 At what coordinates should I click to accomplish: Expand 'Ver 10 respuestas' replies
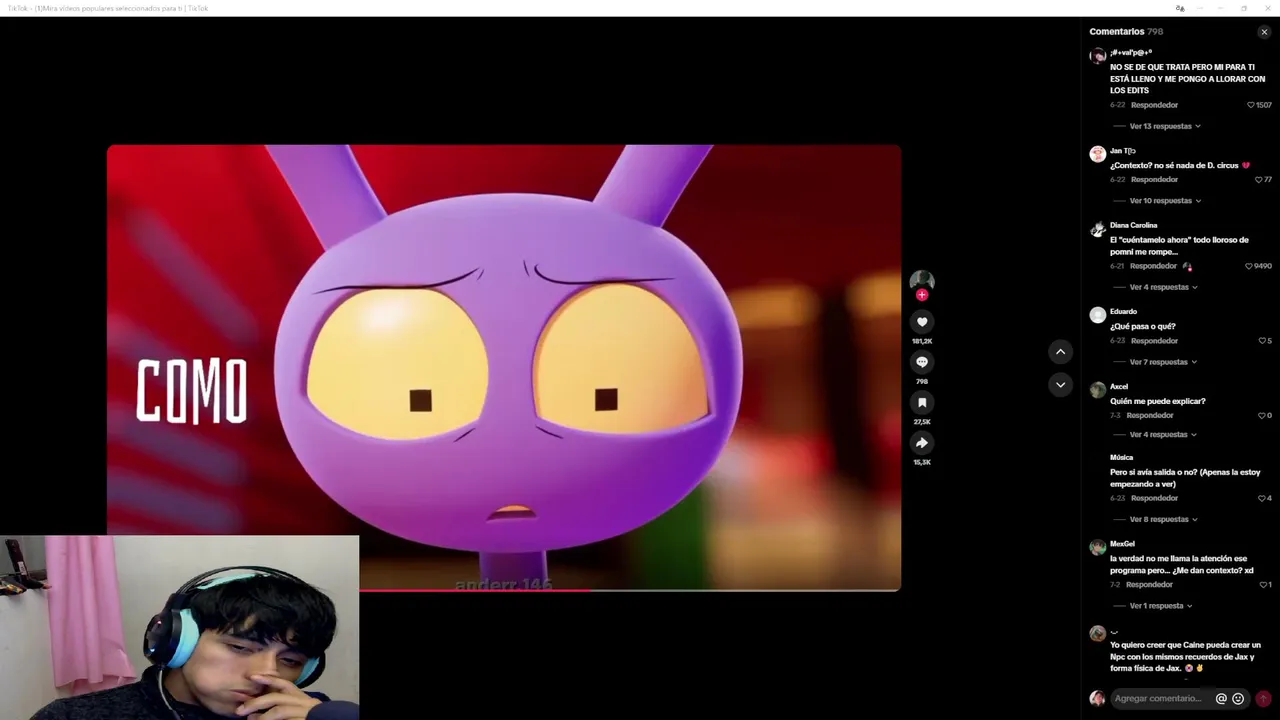[1165, 201]
